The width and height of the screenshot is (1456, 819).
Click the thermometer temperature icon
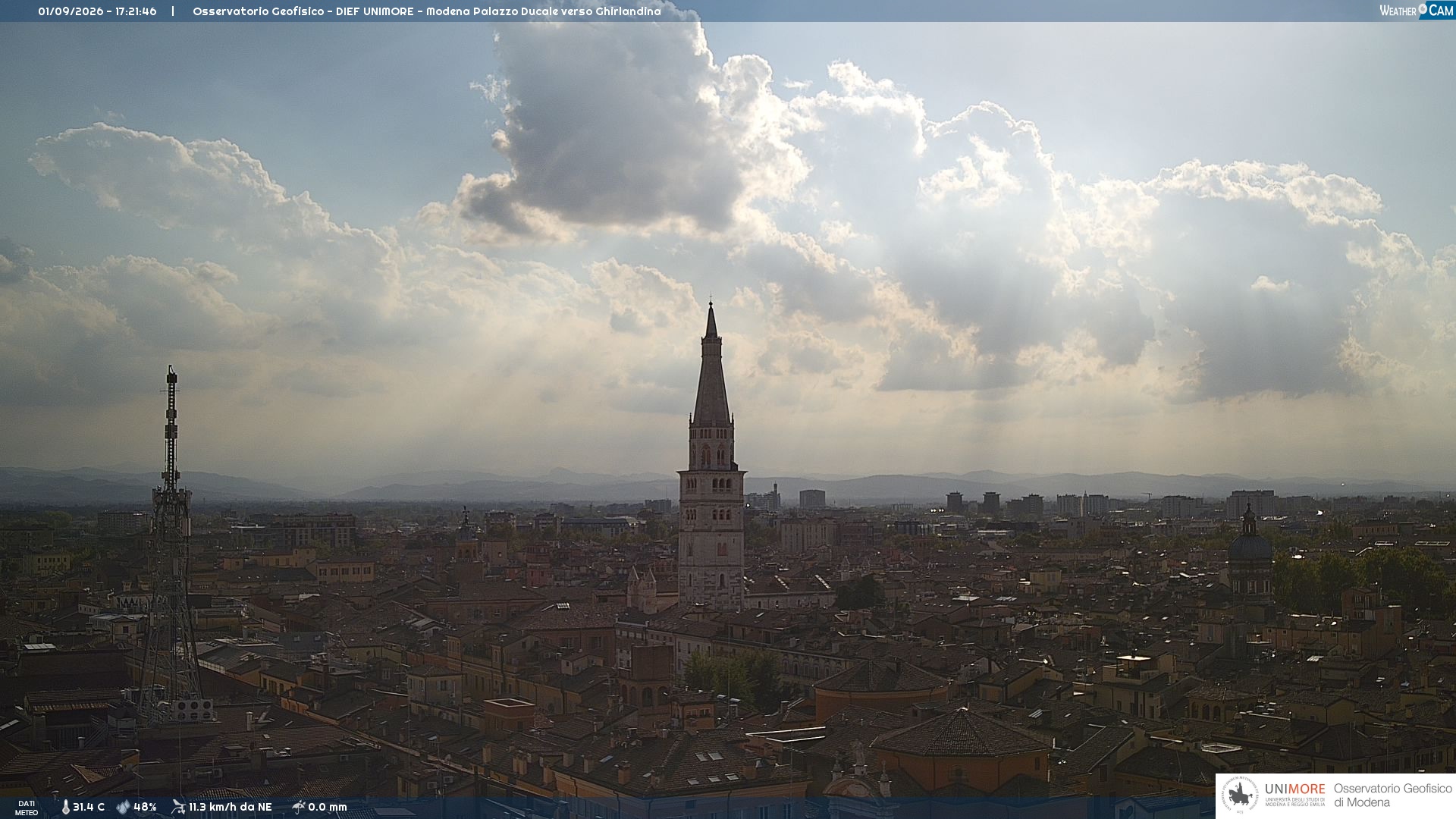click(x=65, y=807)
